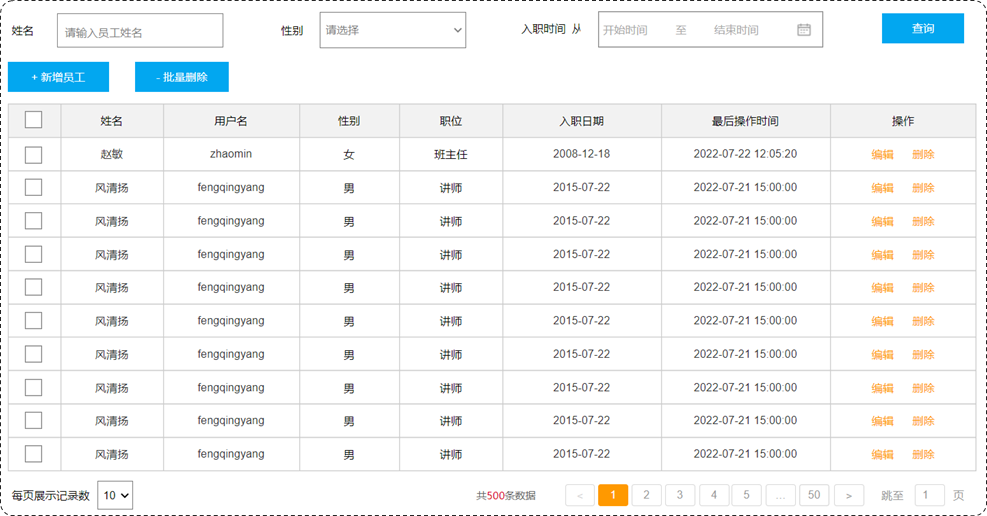Open the 性别 gender dropdown
The width and height of the screenshot is (987, 516).
tap(393, 30)
